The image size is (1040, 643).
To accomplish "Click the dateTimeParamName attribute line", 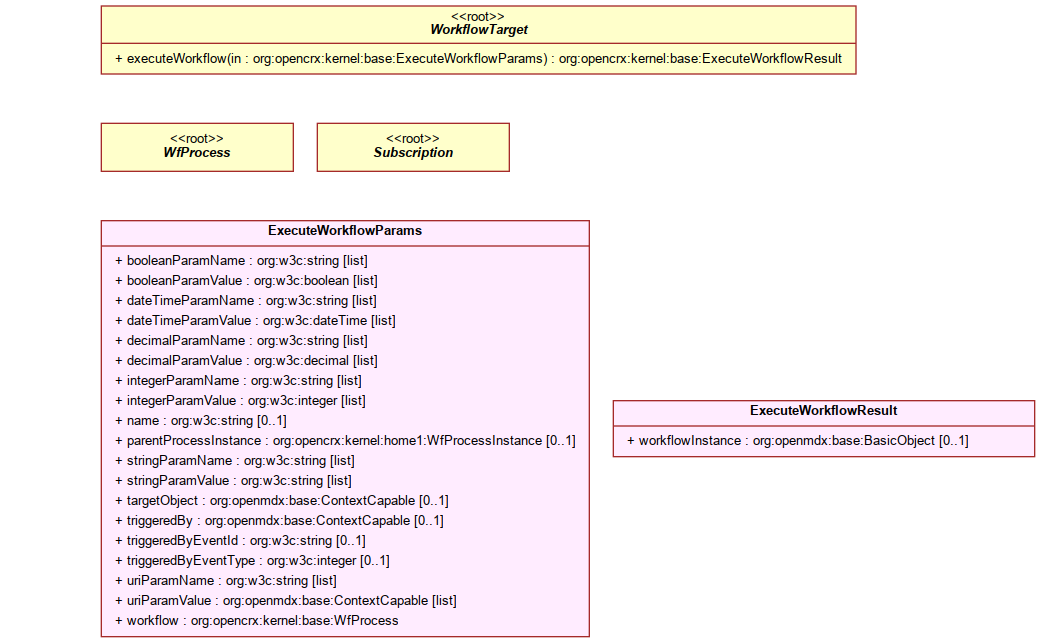I will (245, 301).
